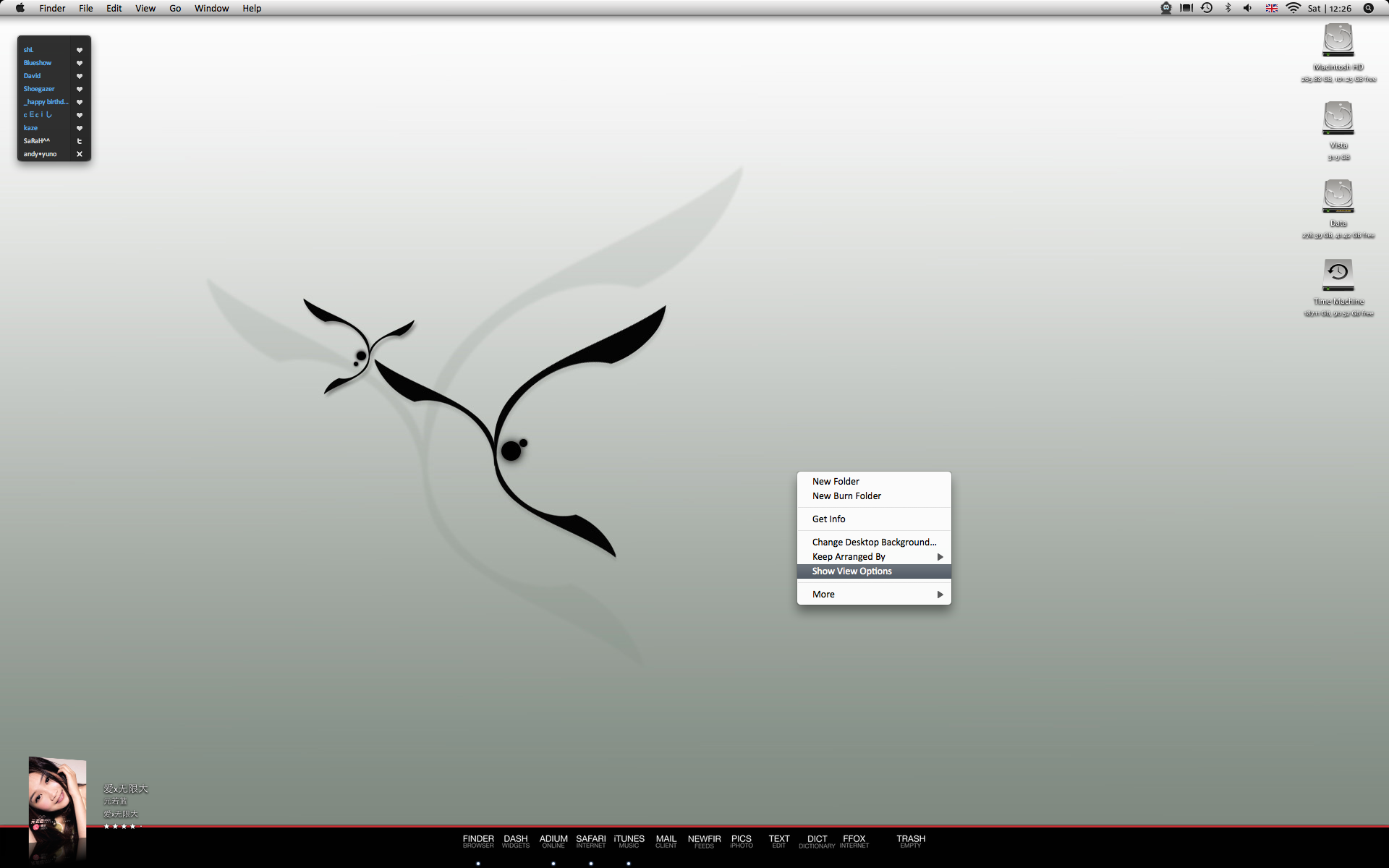Open the Apple menu

coord(20,8)
